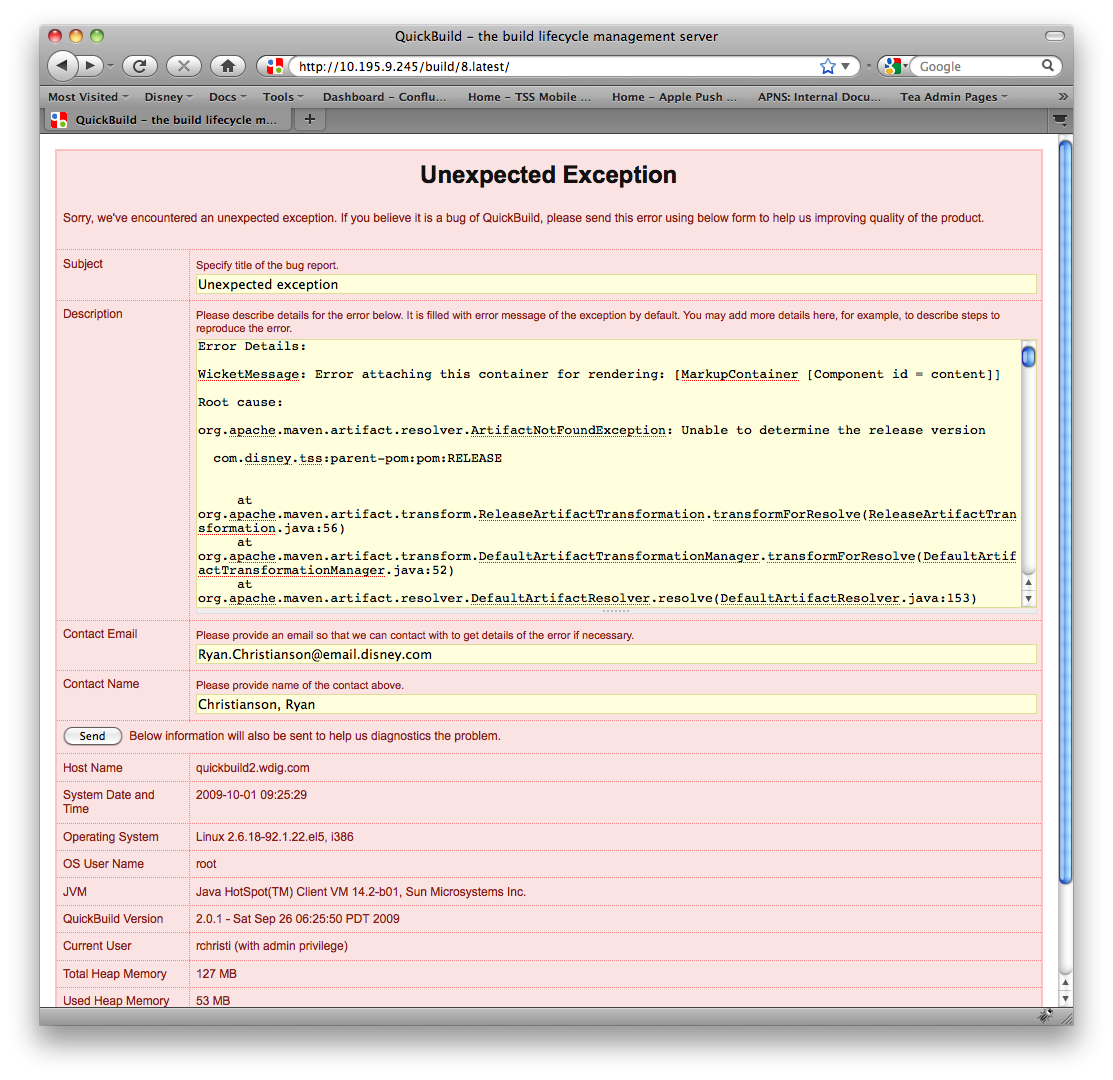Click the browser Back arrow button
This screenshot has width=1113, height=1080.
[63, 66]
